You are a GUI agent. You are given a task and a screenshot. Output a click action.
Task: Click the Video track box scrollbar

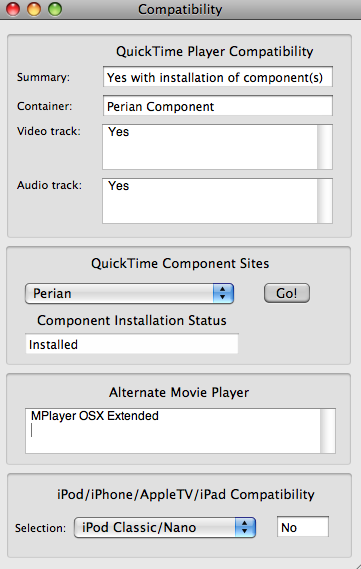click(x=325, y=147)
